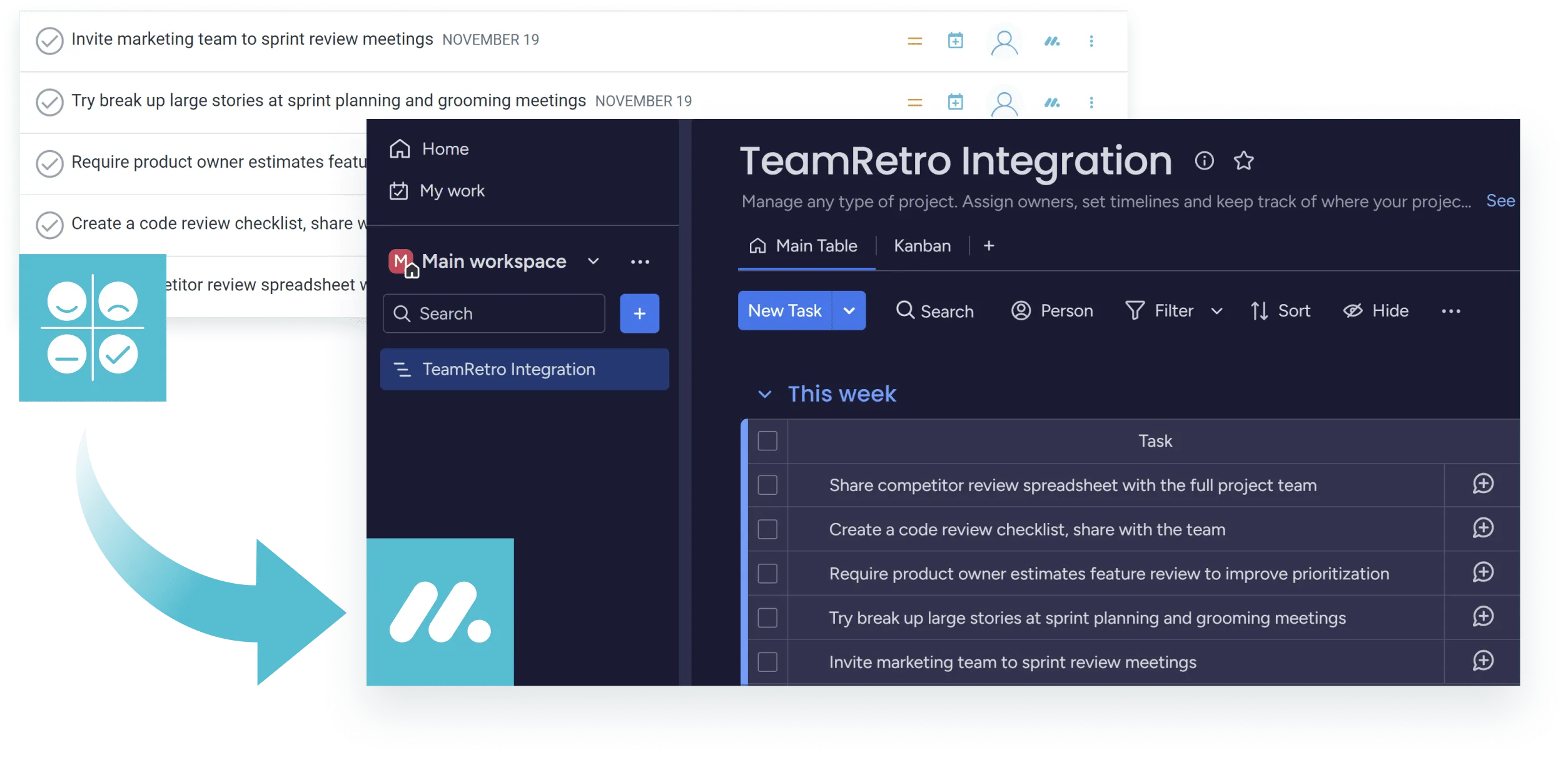
Task: Show board info for TeamRetro Integration
Action: coord(1204,161)
